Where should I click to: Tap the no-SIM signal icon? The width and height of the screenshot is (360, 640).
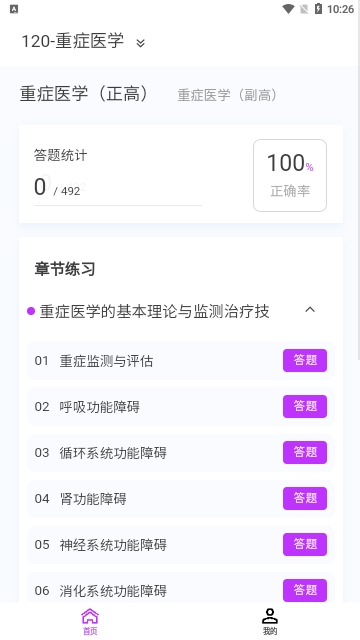coord(304,9)
